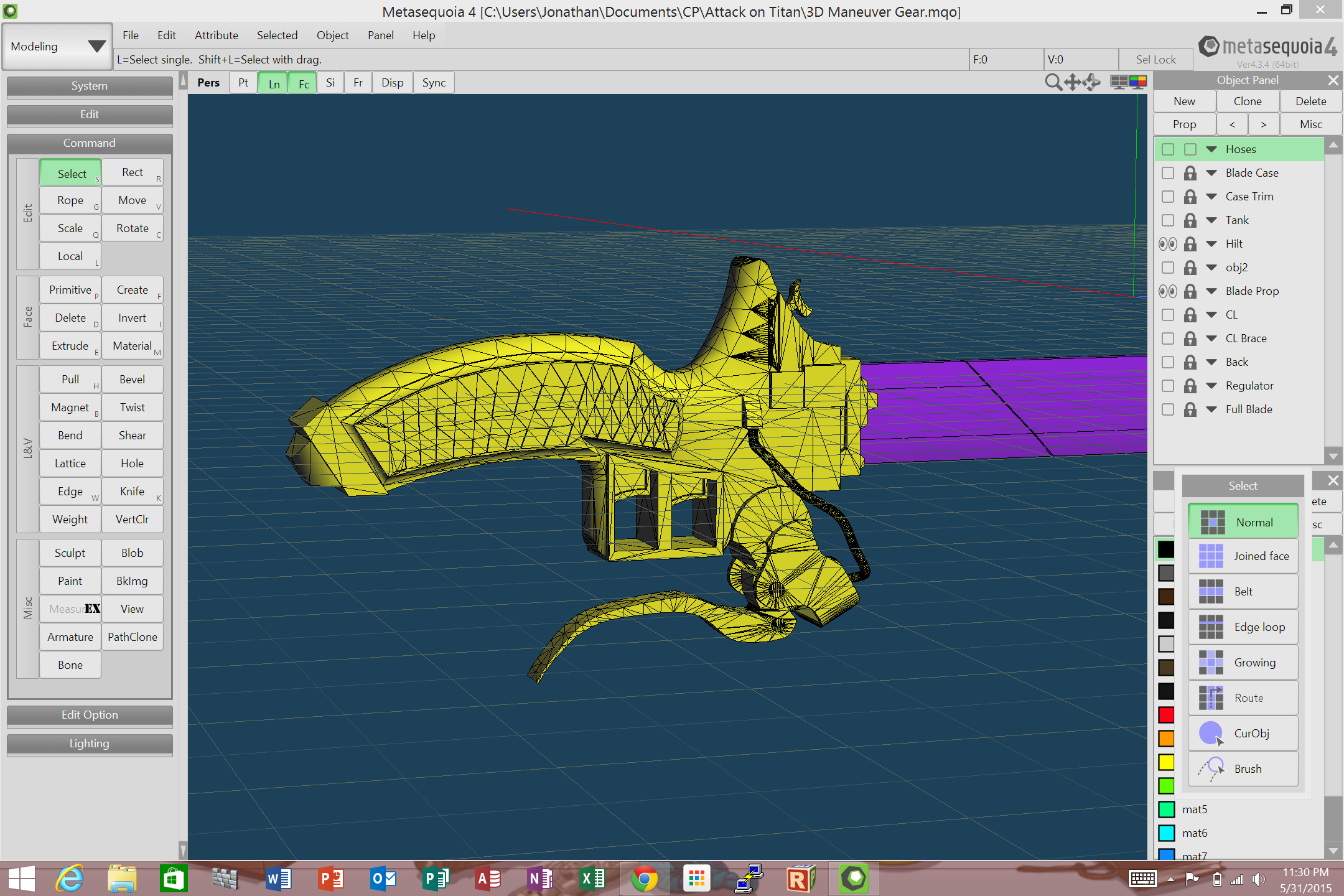
Task: Select the Joined face selection mode
Action: pyautogui.click(x=1243, y=556)
